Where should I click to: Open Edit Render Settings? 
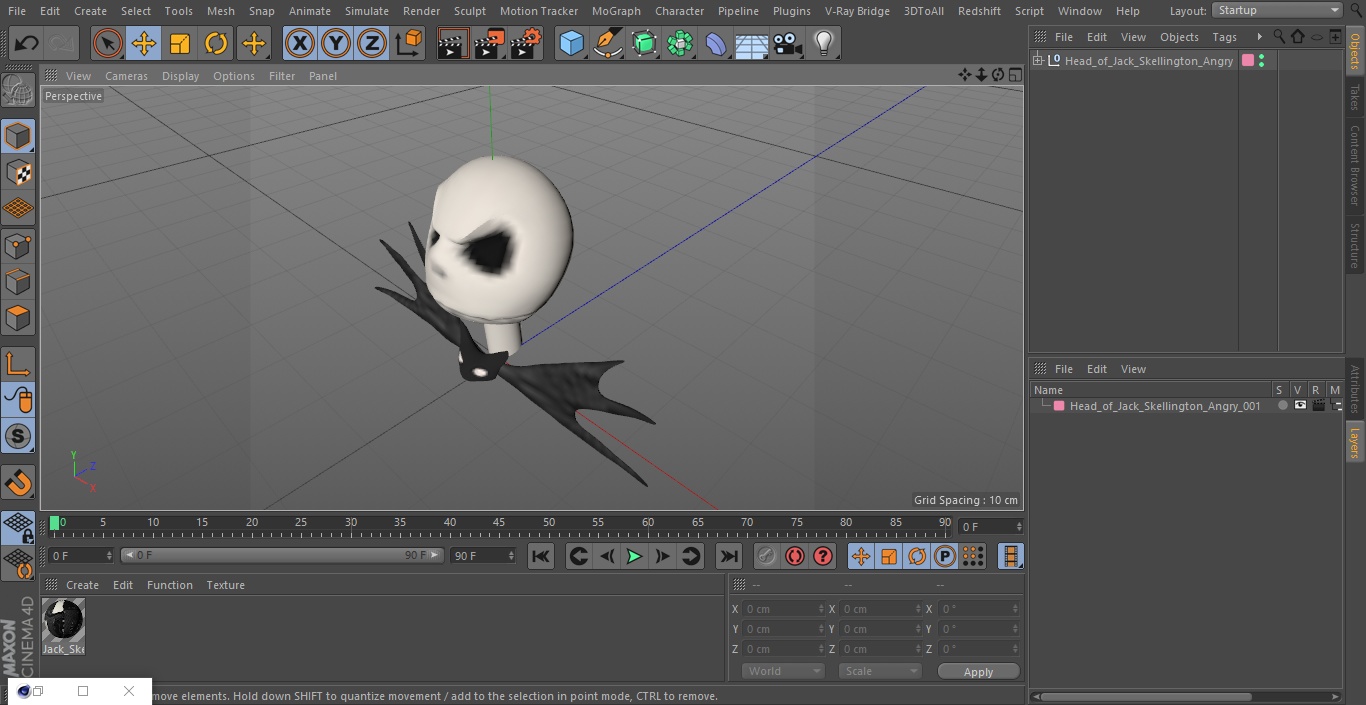tap(526, 44)
